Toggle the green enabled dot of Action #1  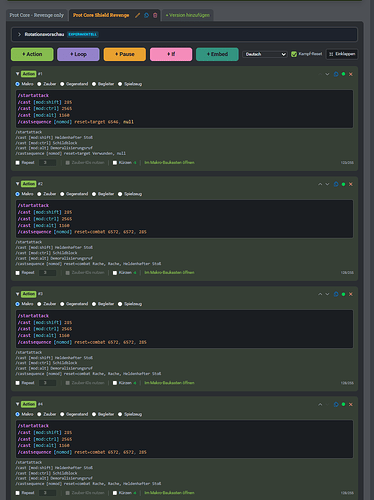click(343, 74)
